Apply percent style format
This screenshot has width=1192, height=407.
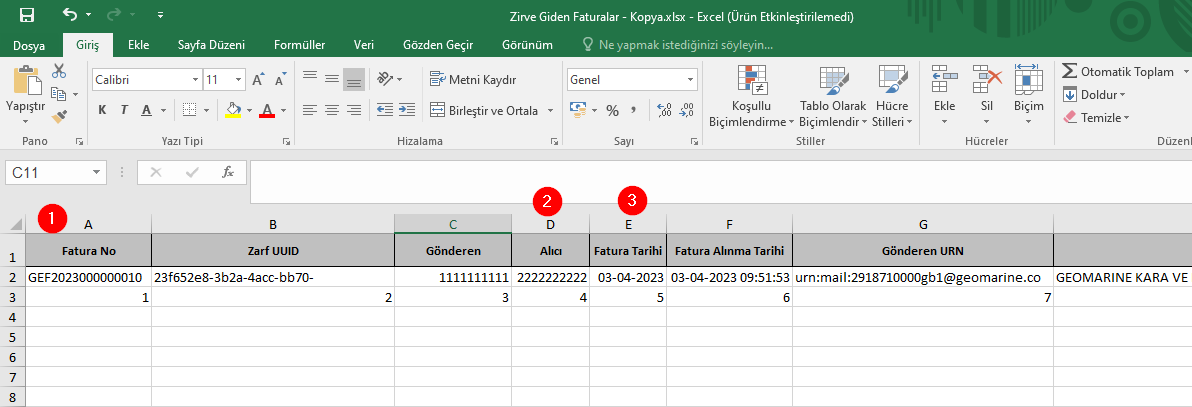point(612,111)
